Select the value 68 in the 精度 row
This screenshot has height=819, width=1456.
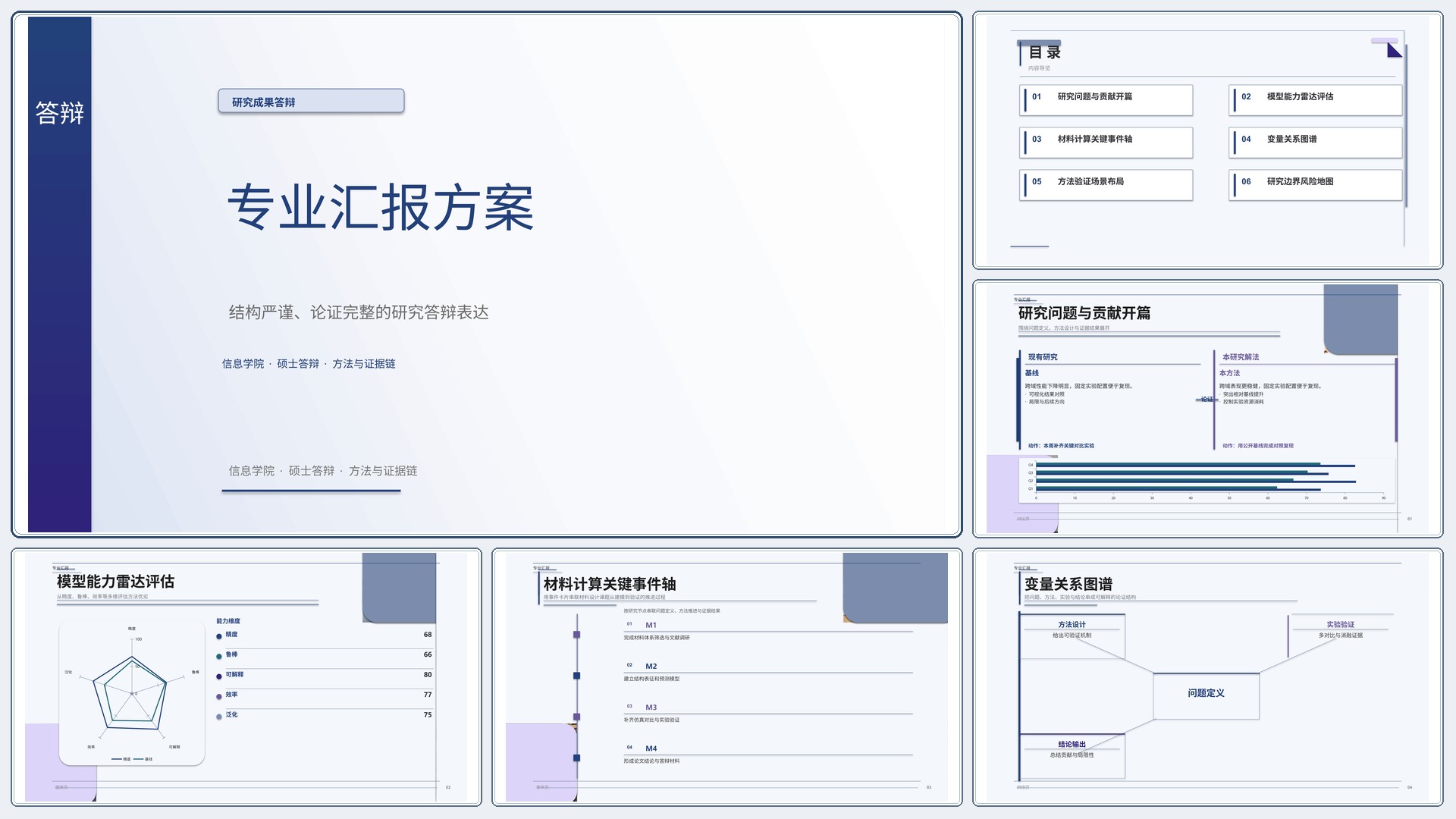[x=428, y=635]
